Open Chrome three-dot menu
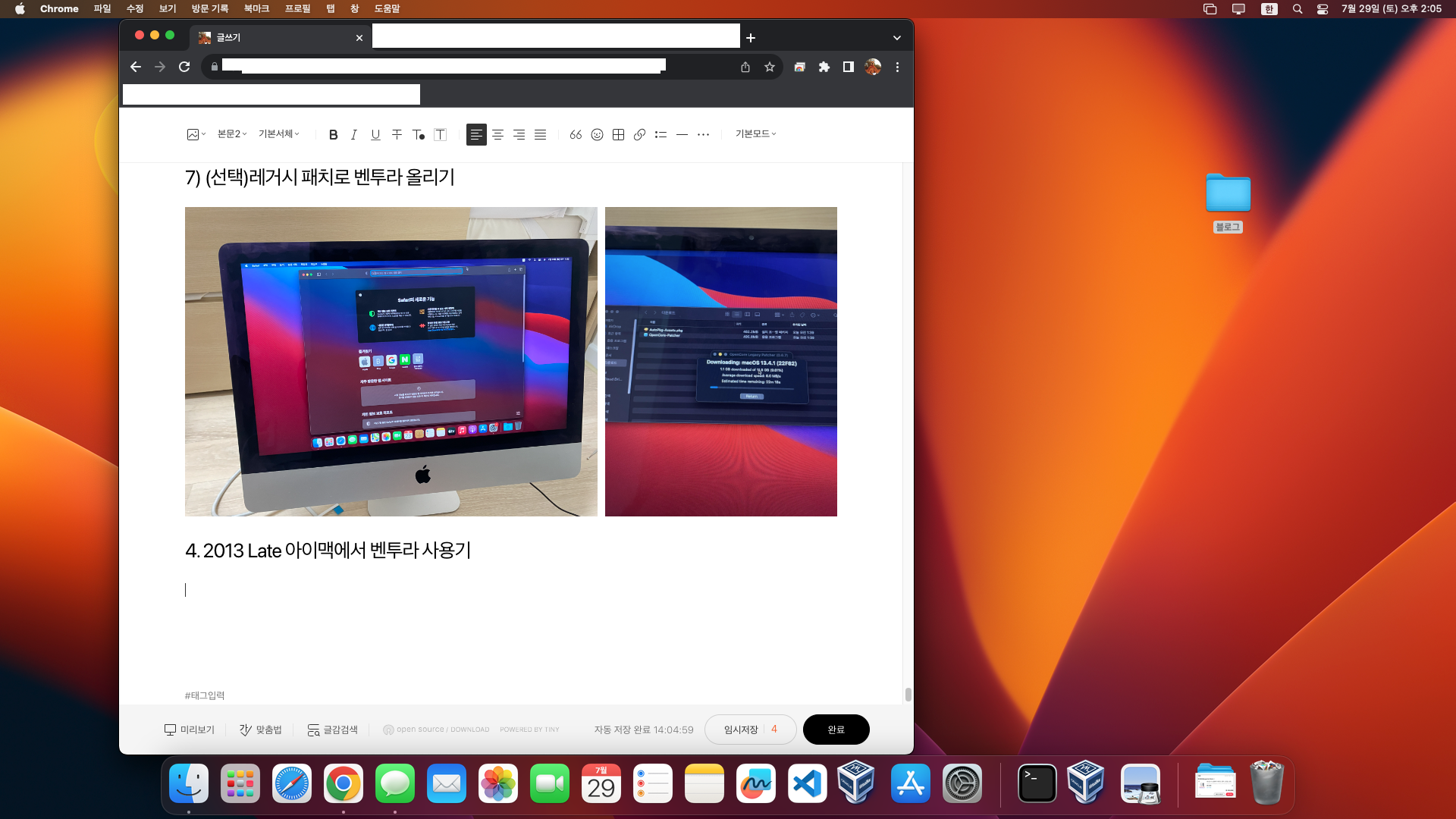The height and width of the screenshot is (819, 1456). coord(897,67)
